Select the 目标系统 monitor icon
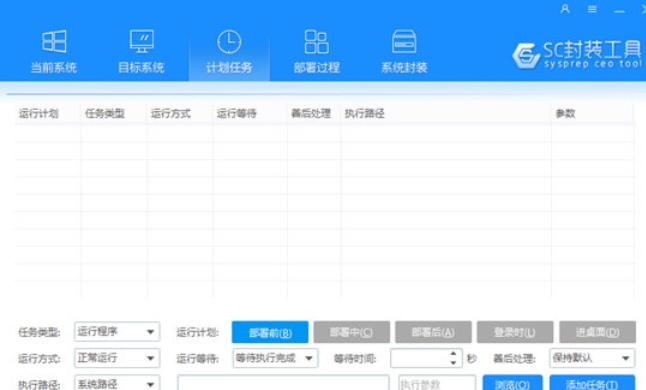 point(142,41)
